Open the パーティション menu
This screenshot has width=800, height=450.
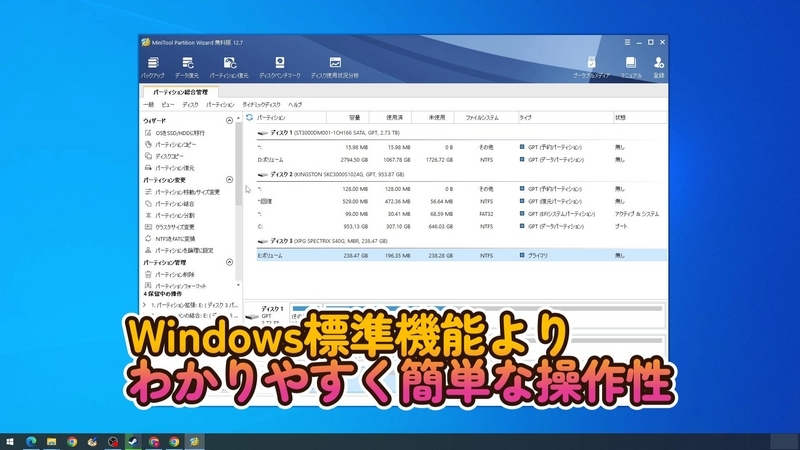click(220, 105)
